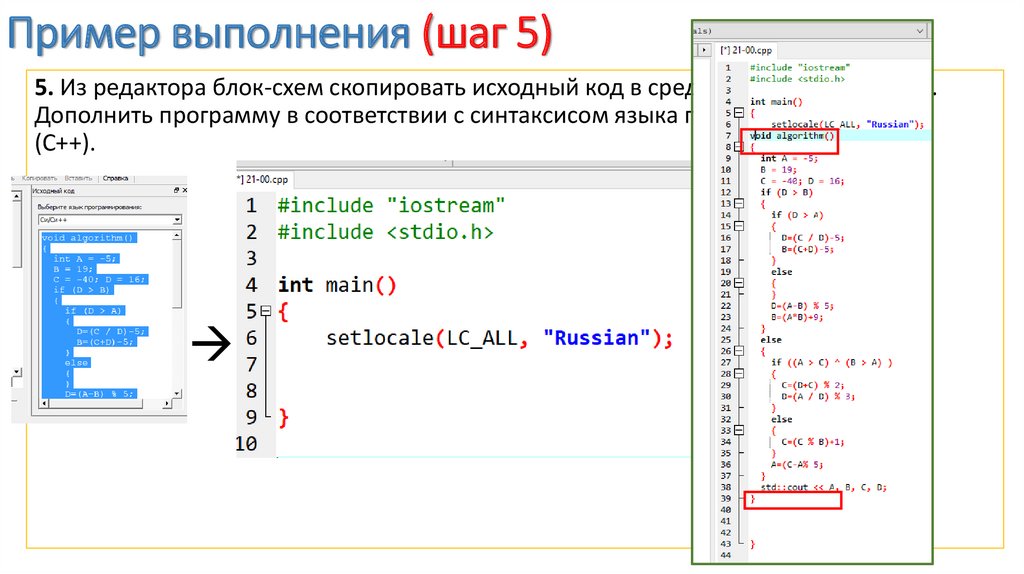Screen dimensions: 1024x574
Task: Open the Копировать menu item
Action: pos(39,178)
